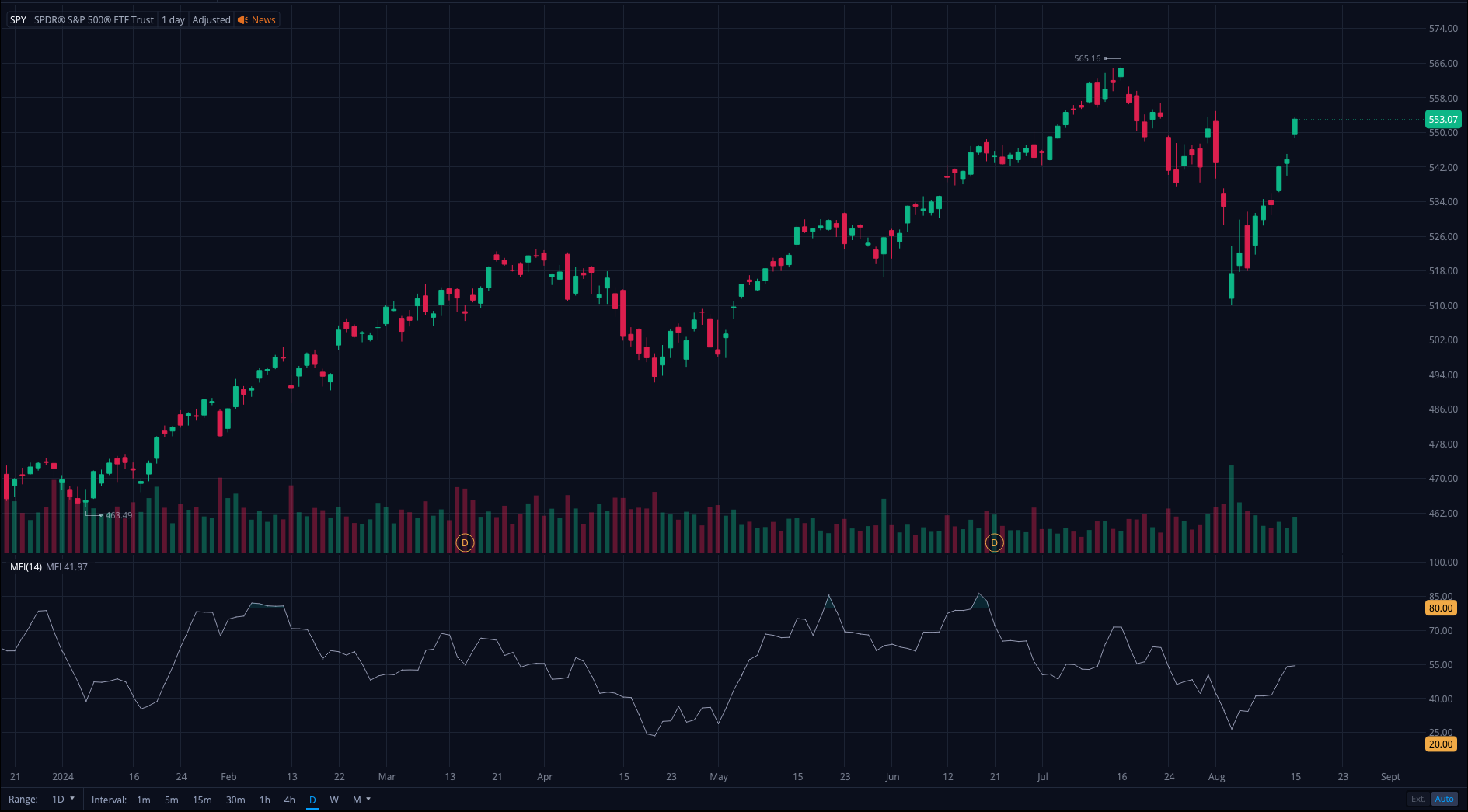Click the June dividend D marker
This screenshot has height=812, width=1468.
point(994,542)
